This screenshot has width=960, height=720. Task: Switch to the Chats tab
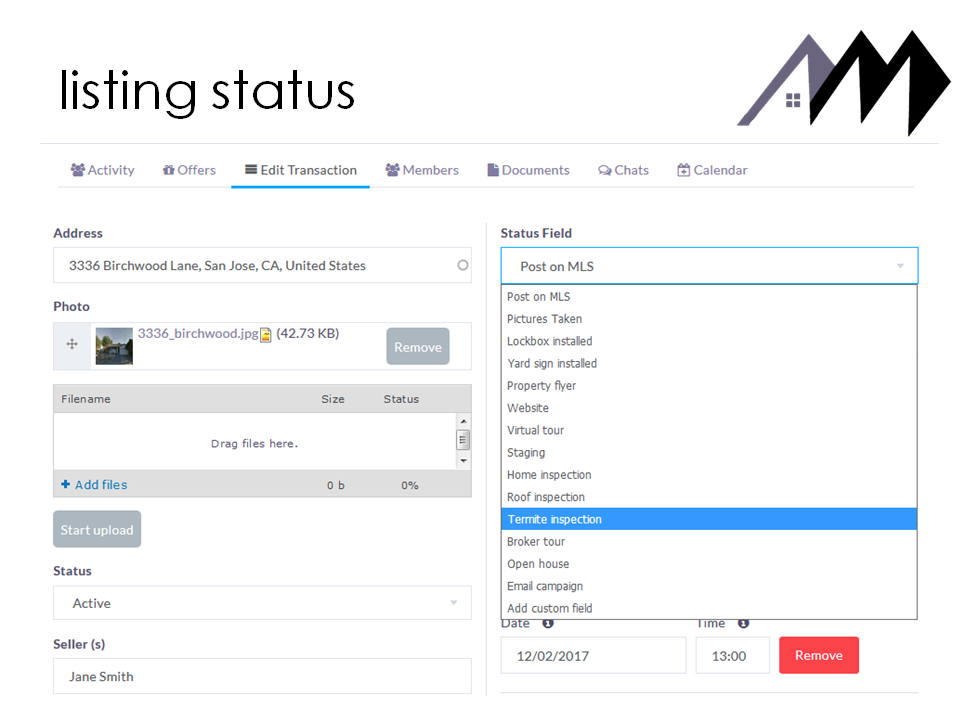pos(623,170)
